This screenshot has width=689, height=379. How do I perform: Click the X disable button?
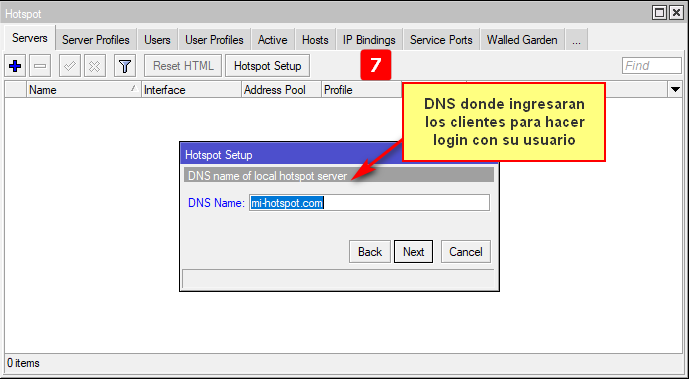[x=94, y=66]
